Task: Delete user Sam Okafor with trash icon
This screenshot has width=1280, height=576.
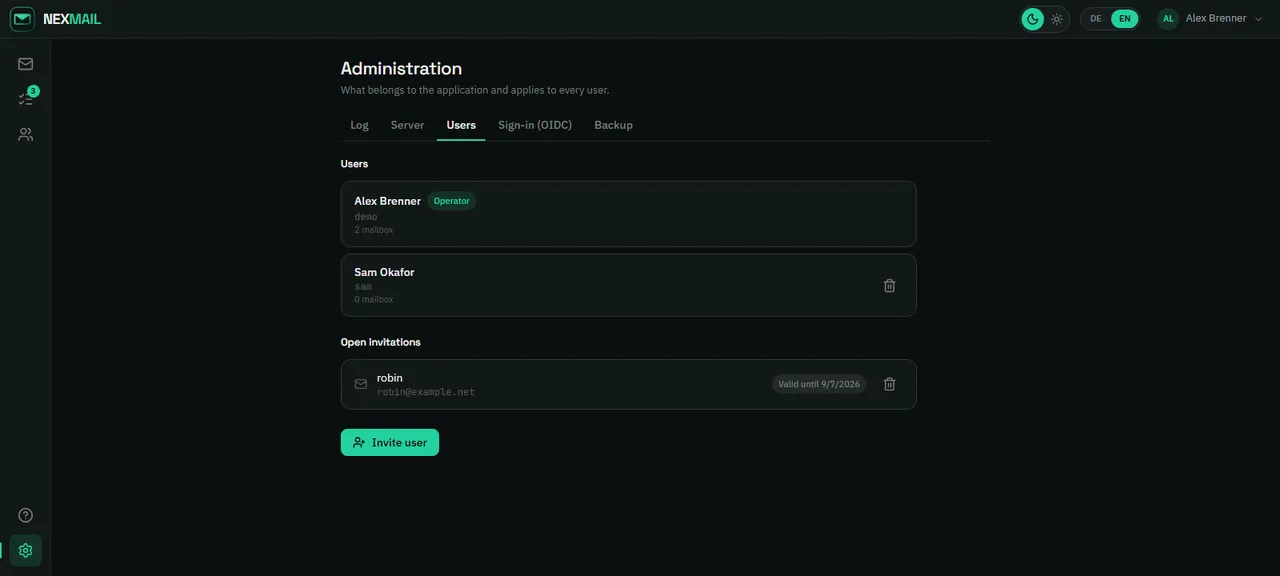Action: [890, 285]
